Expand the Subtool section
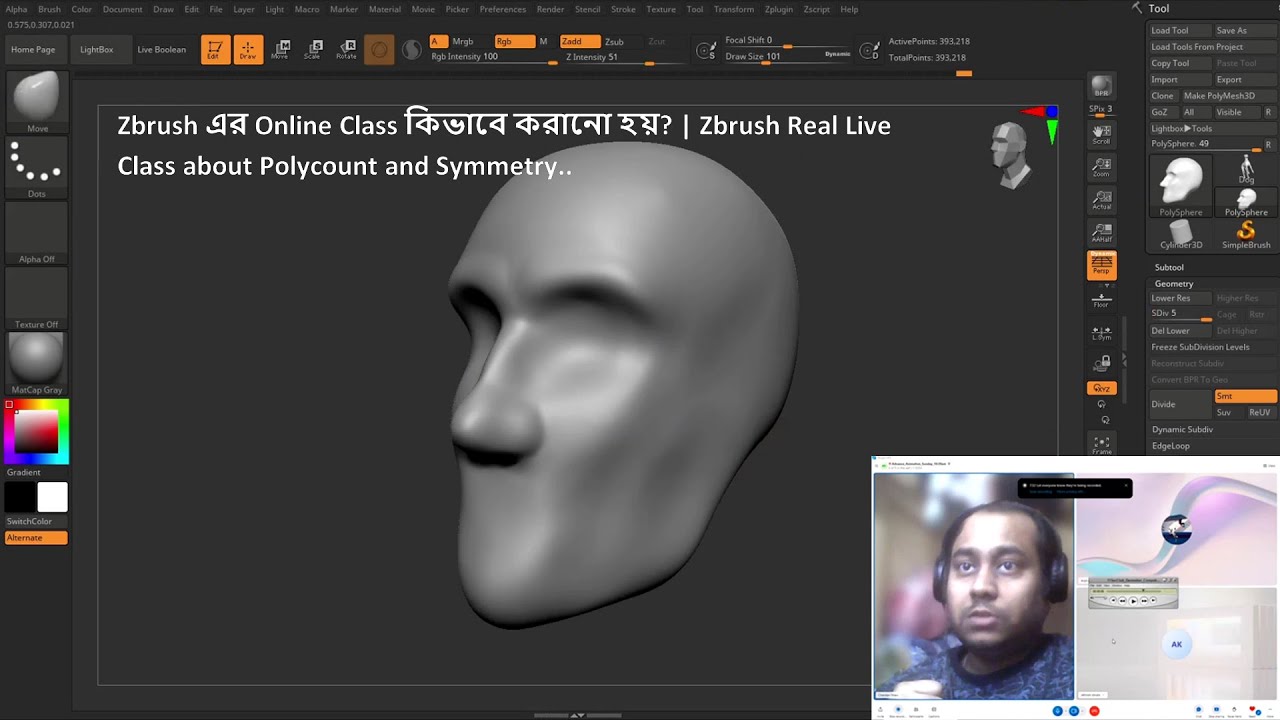The width and height of the screenshot is (1280, 720). (1169, 267)
